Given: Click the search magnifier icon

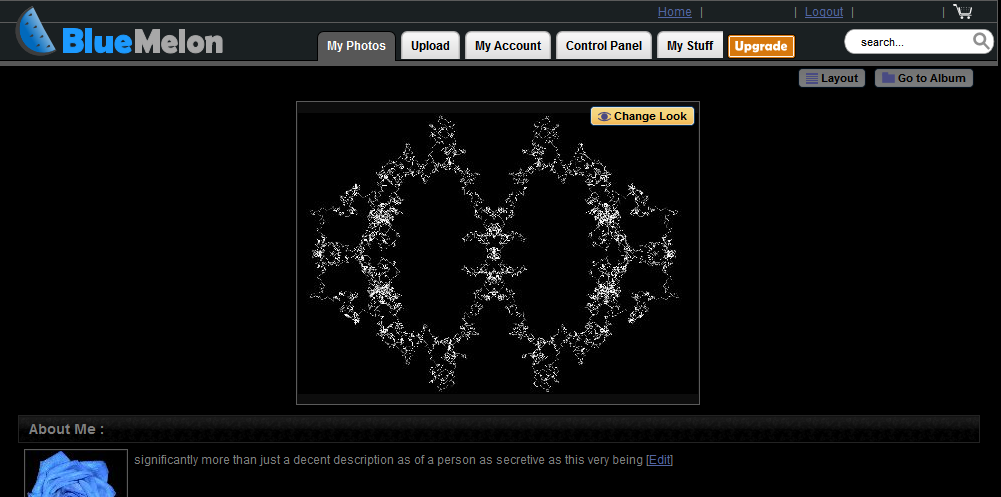Looking at the screenshot, I should (x=982, y=41).
